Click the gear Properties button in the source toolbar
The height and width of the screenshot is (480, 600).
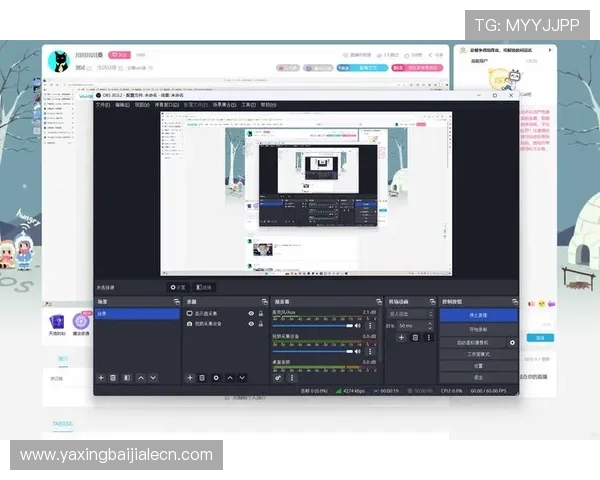tap(178, 287)
